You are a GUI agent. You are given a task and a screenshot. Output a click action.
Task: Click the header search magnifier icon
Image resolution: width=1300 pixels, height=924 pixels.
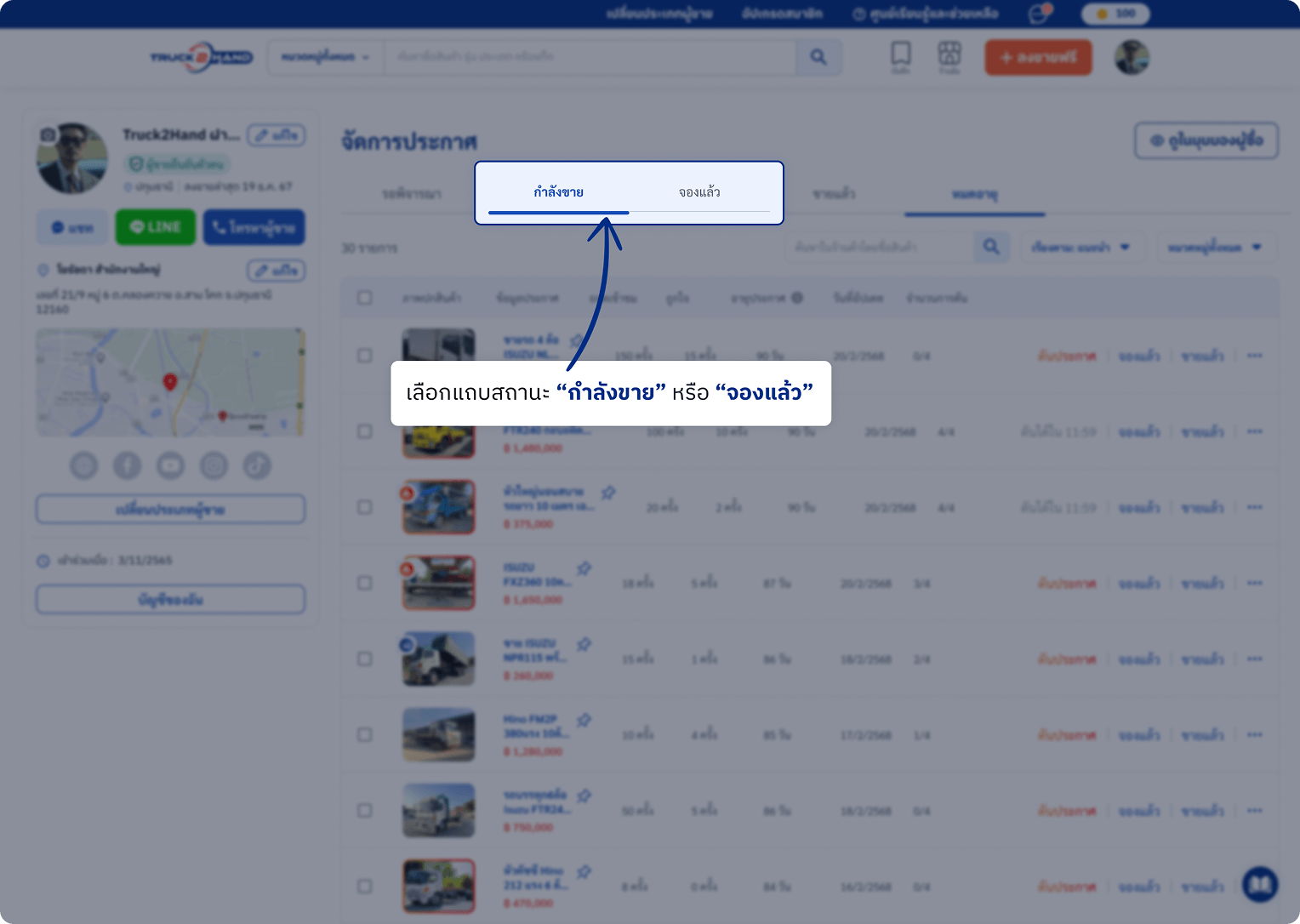click(818, 57)
